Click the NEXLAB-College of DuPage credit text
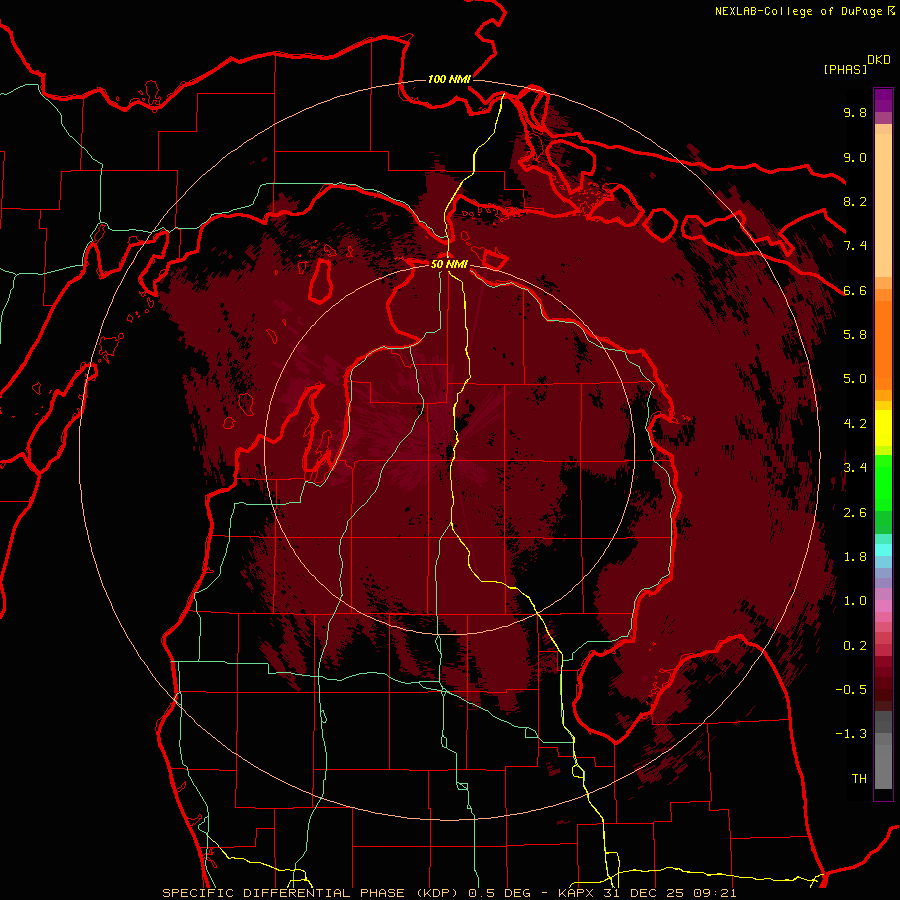Screen dimensions: 900x900 [798, 11]
